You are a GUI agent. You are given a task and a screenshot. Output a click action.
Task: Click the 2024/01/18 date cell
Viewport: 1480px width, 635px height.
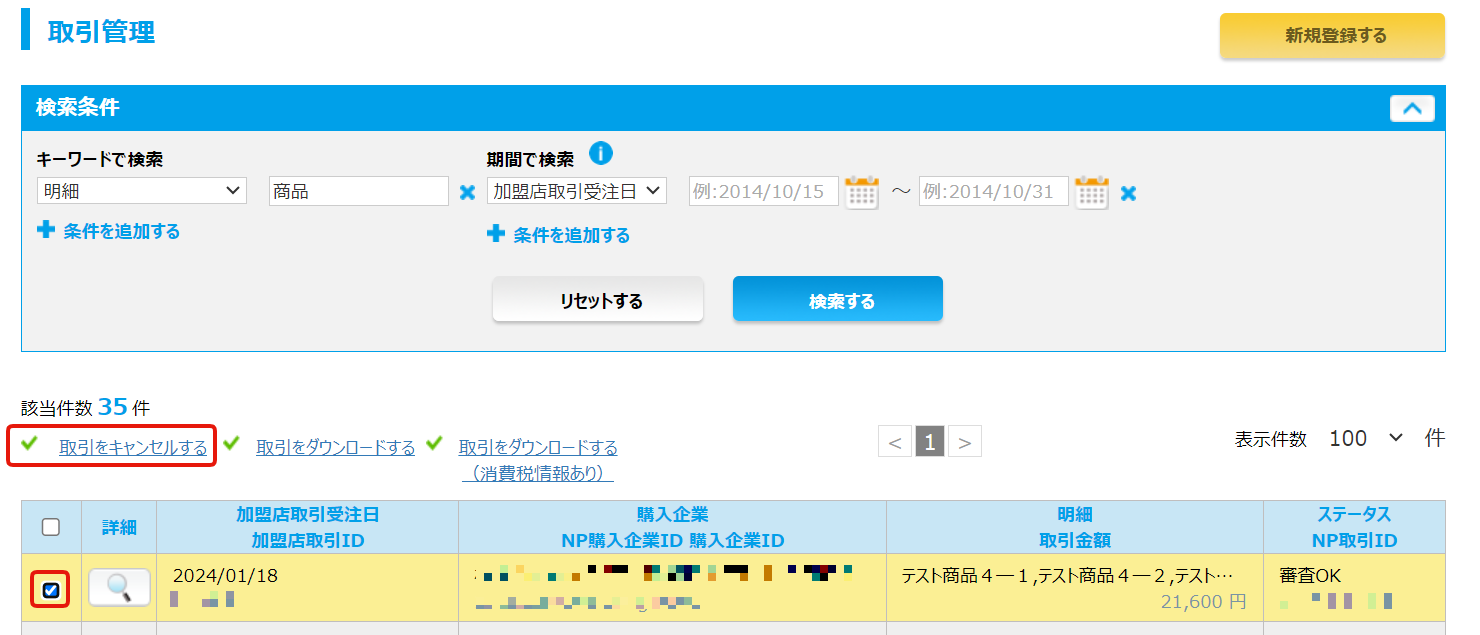tap(225, 576)
